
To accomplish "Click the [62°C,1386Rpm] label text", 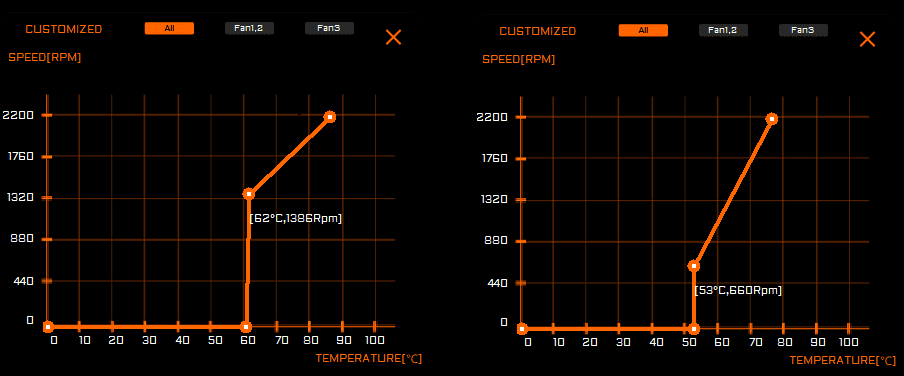I will (x=296, y=219).
